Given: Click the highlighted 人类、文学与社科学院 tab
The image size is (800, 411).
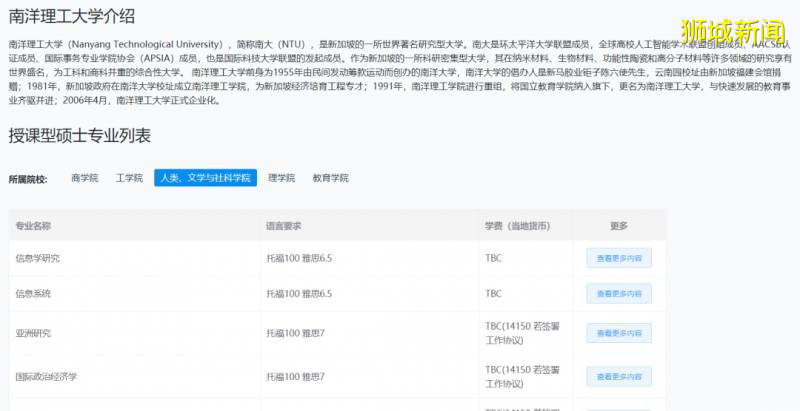Looking at the screenshot, I should (x=205, y=178).
